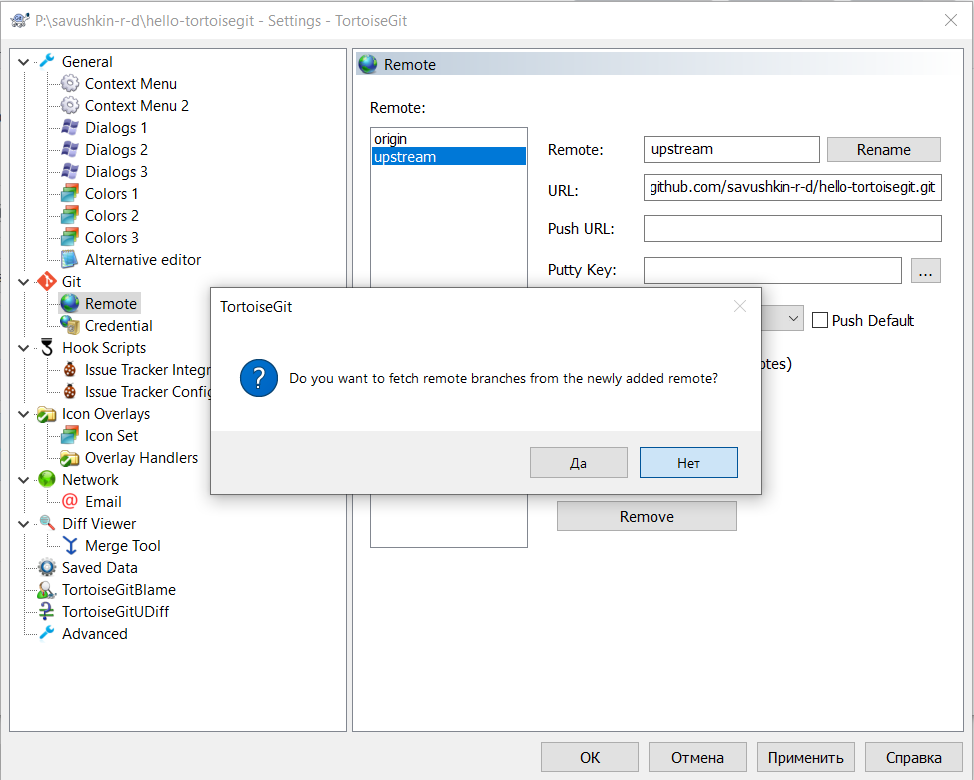Open the Saved Data settings page
The width and height of the screenshot is (974, 780).
[x=99, y=568]
